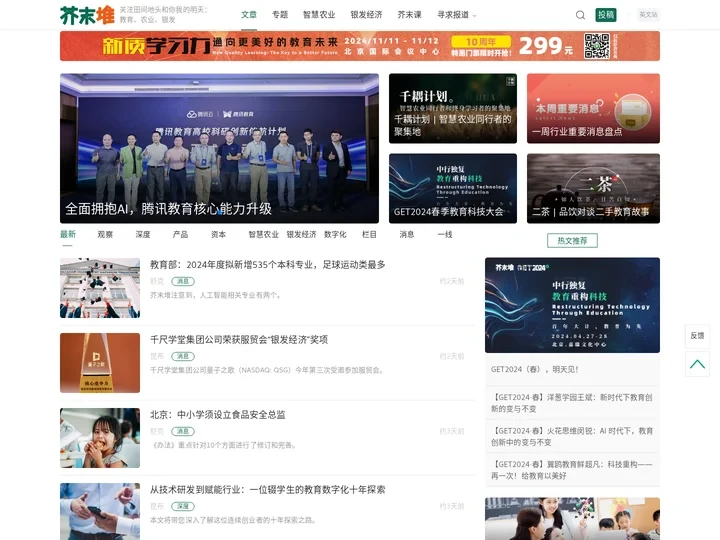Select the 一线 article tab
Viewport: 720px width, 540px height.
pyautogui.click(x=445, y=234)
